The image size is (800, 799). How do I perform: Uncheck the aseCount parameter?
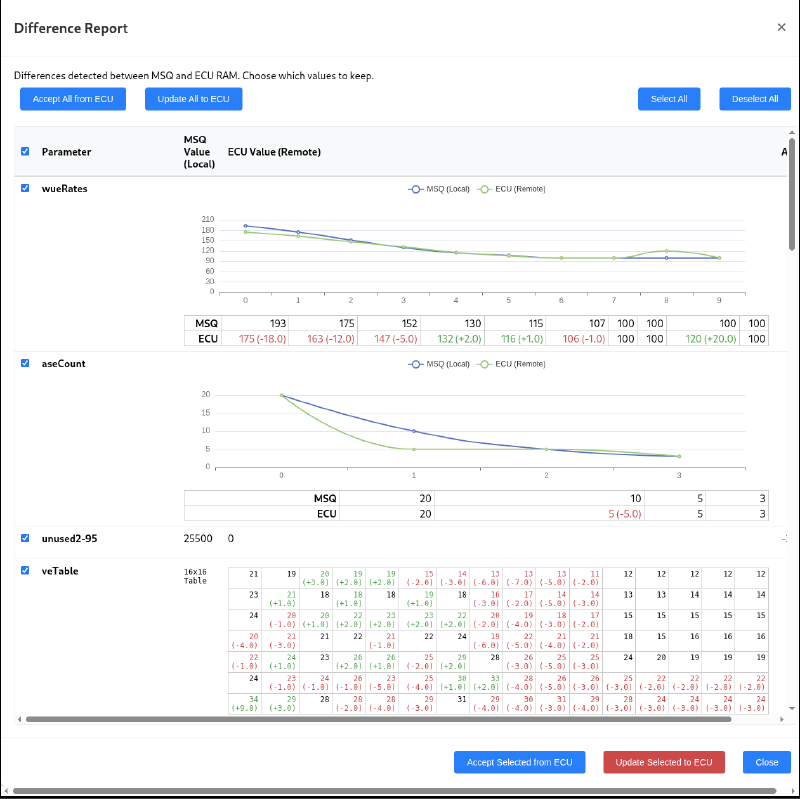click(x=23, y=363)
